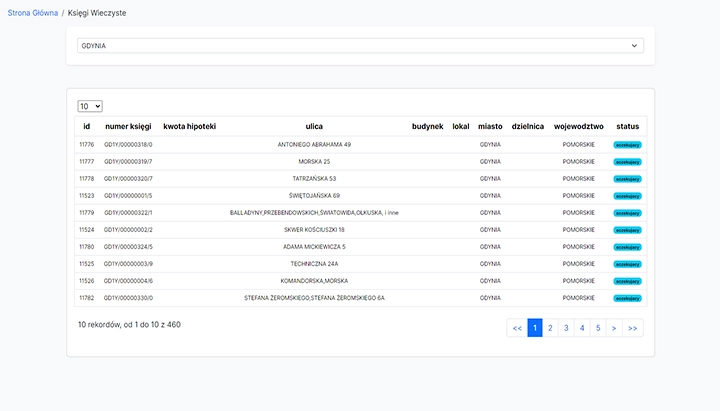Go to the first page with << button
This screenshot has height=411, width=720.
pyautogui.click(x=517, y=328)
